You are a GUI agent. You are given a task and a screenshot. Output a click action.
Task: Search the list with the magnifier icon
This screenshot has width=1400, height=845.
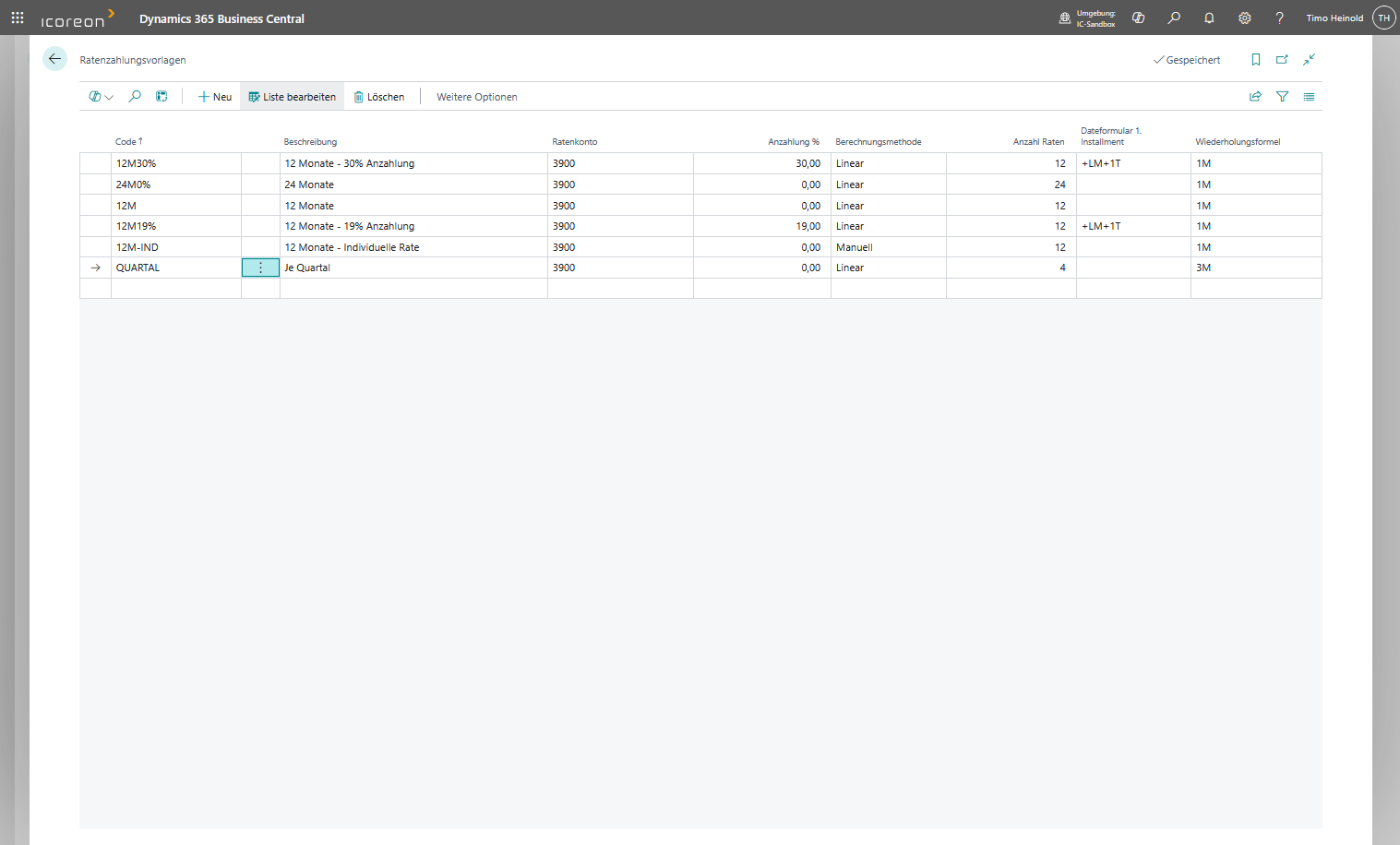click(135, 97)
